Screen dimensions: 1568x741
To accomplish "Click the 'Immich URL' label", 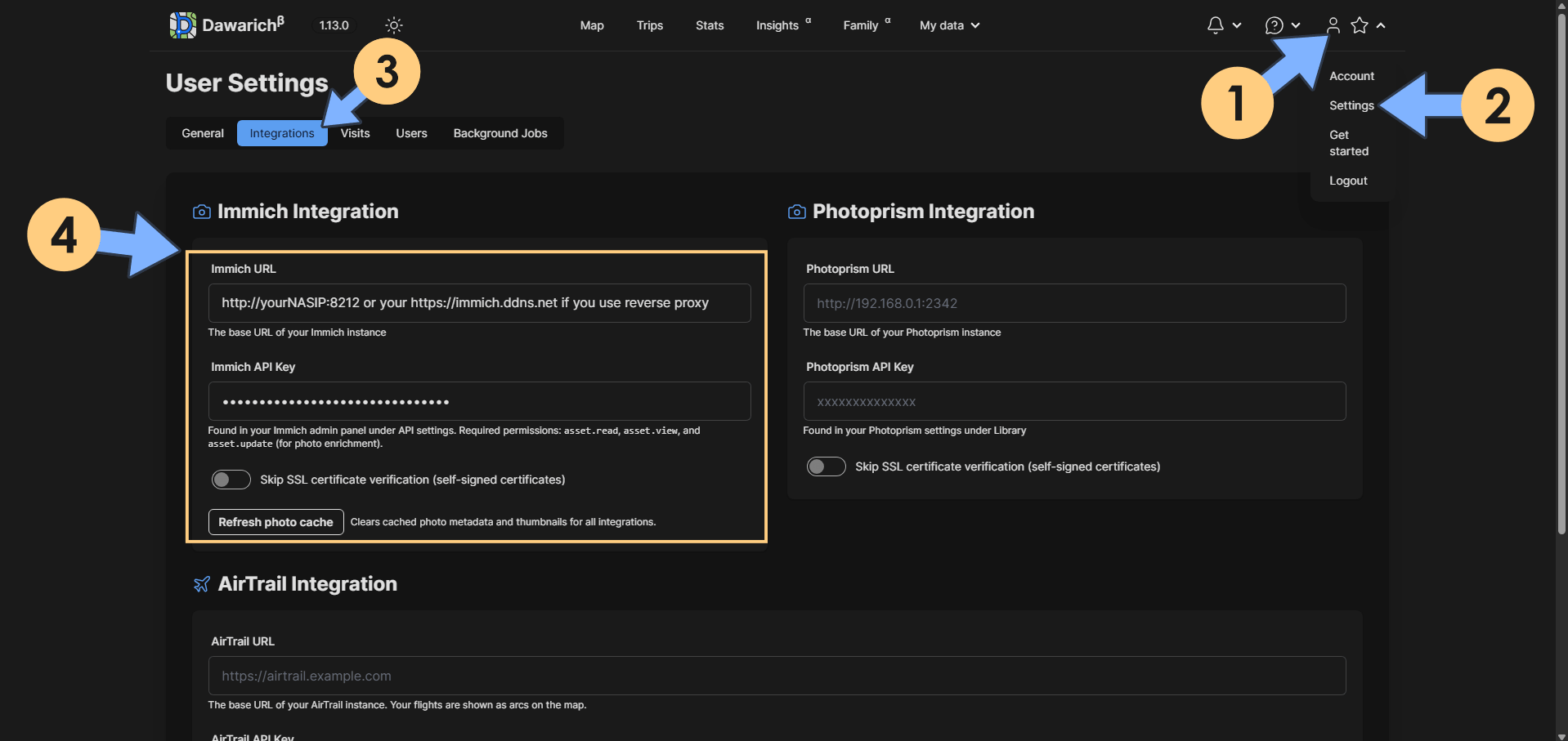I will [x=244, y=269].
